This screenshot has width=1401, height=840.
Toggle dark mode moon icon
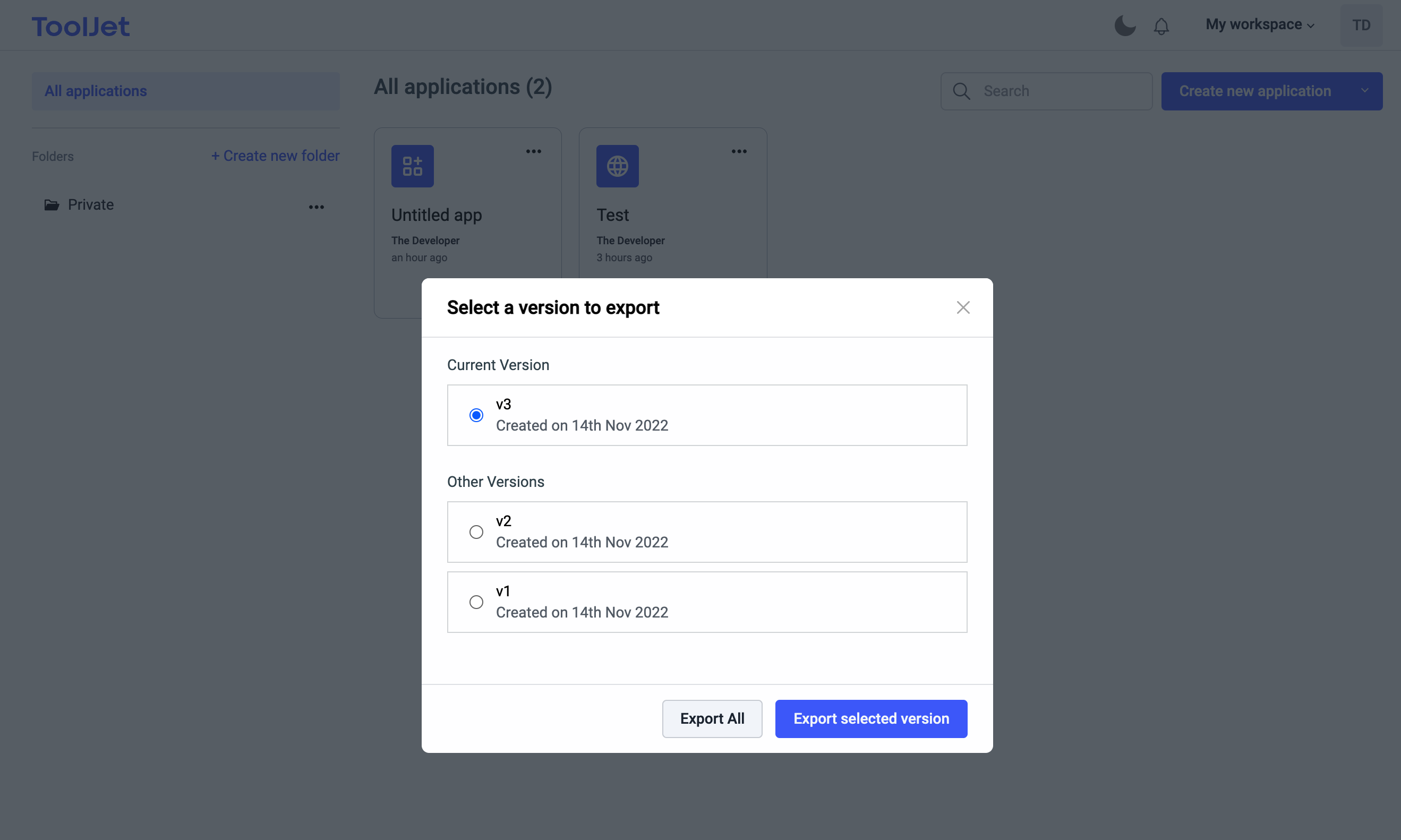point(1124,25)
